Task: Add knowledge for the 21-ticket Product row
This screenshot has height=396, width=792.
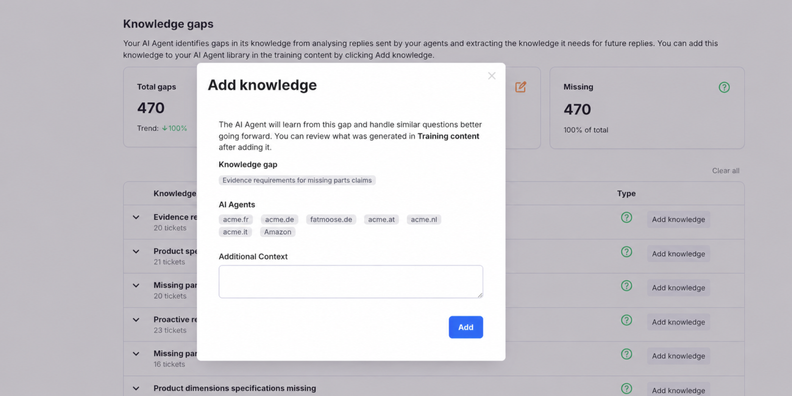Action: pos(678,254)
